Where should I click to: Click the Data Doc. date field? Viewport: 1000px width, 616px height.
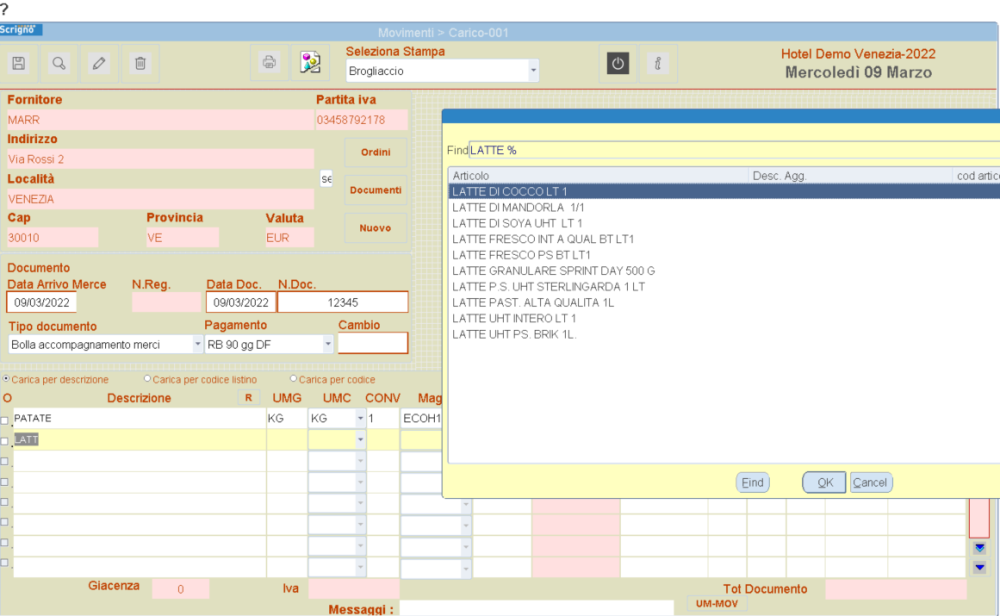point(240,302)
